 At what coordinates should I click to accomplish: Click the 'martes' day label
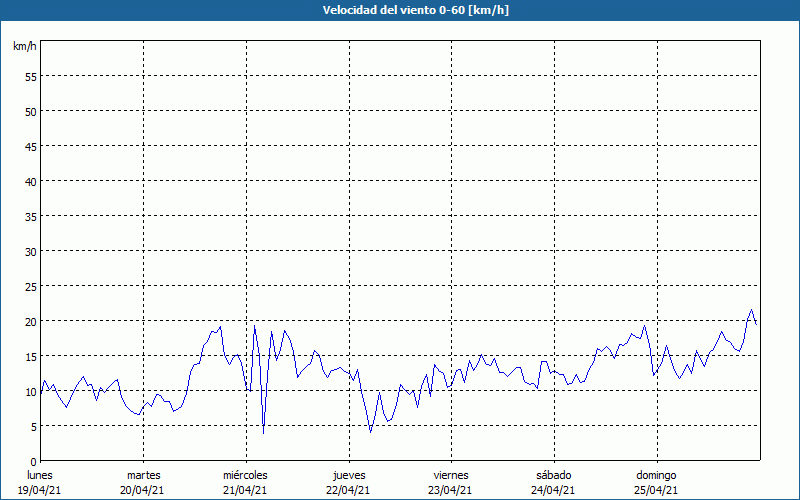click(x=144, y=475)
